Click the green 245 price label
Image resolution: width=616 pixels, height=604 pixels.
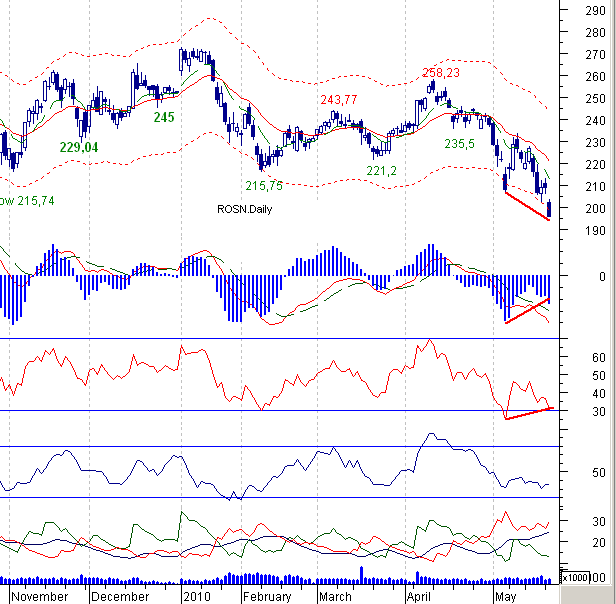164,117
